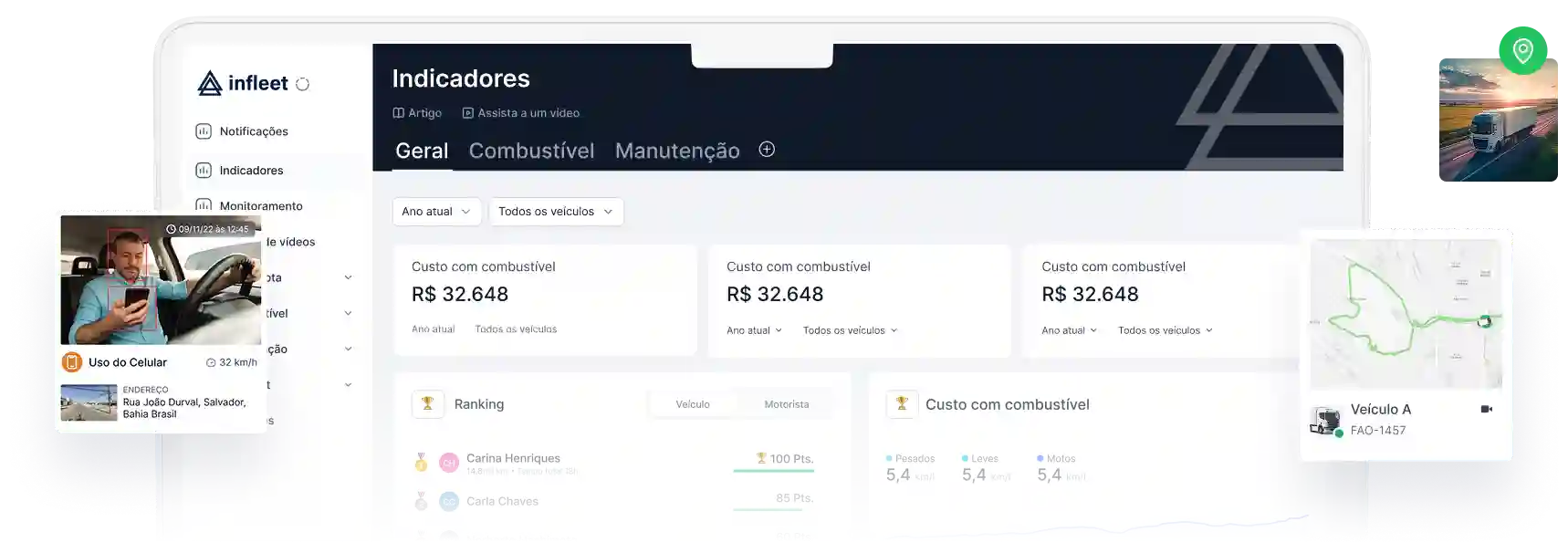Click the infleet logo icon
The image size is (1568, 553).
click(x=210, y=84)
